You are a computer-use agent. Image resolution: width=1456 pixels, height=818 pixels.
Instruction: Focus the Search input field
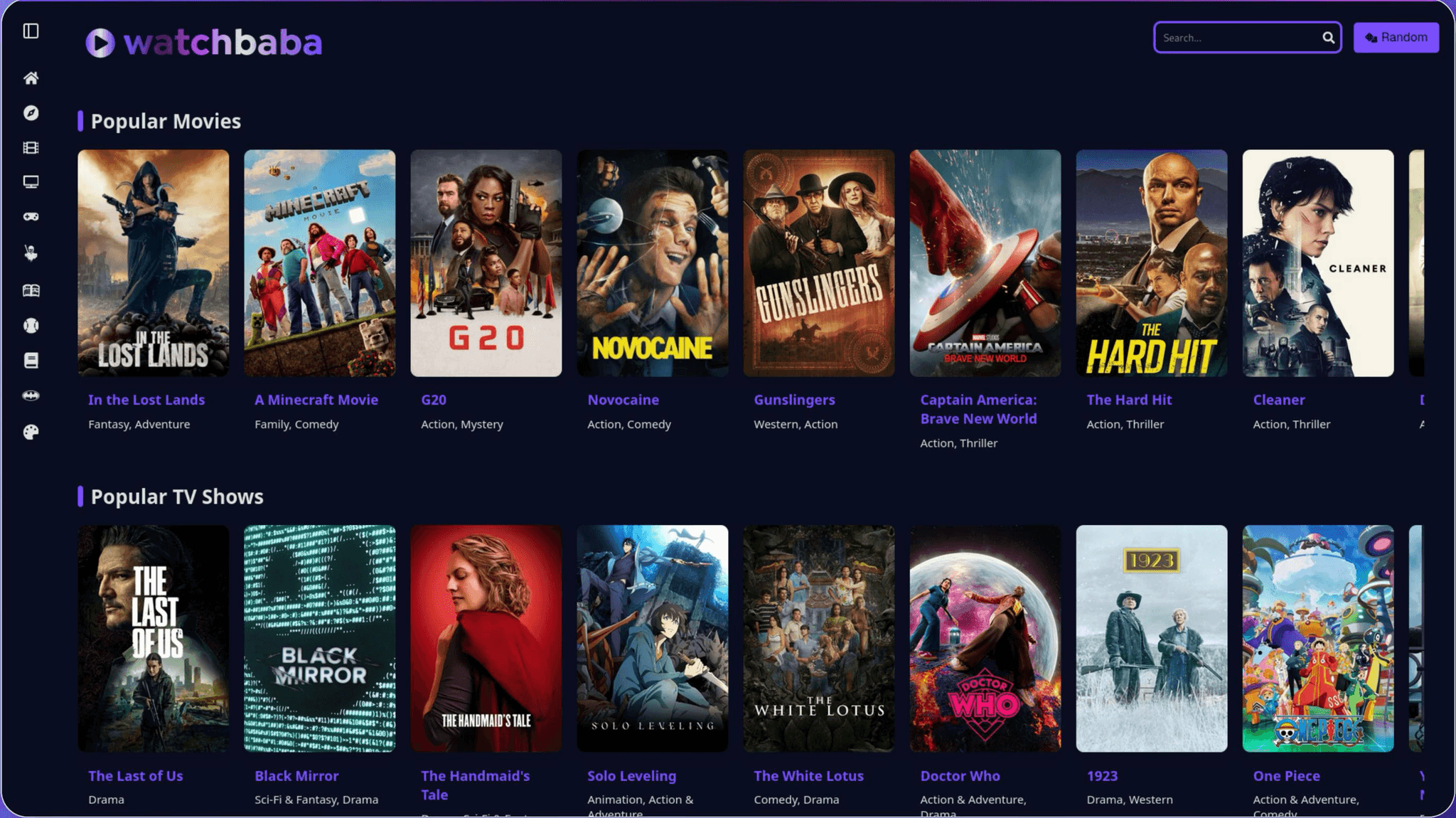click(x=1237, y=38)
